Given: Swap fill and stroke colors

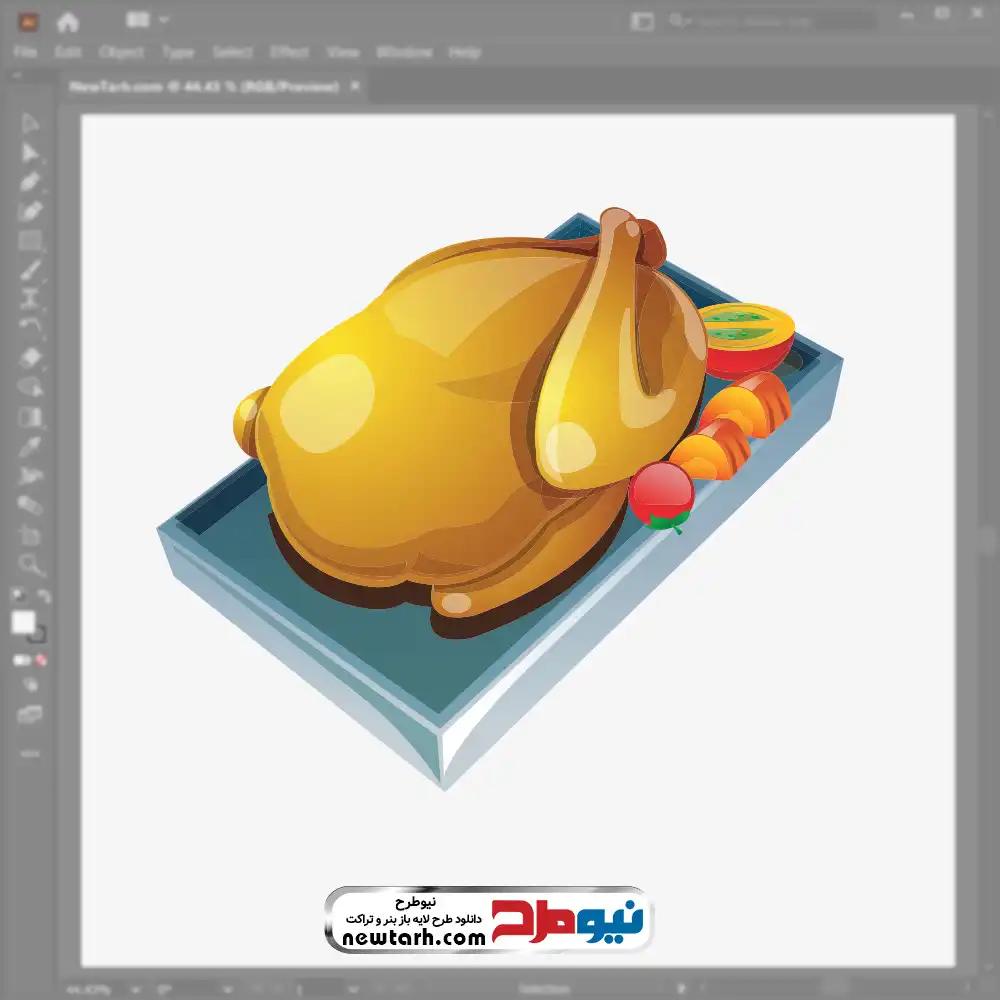Looking at the screenshot, I should [43, 596].
